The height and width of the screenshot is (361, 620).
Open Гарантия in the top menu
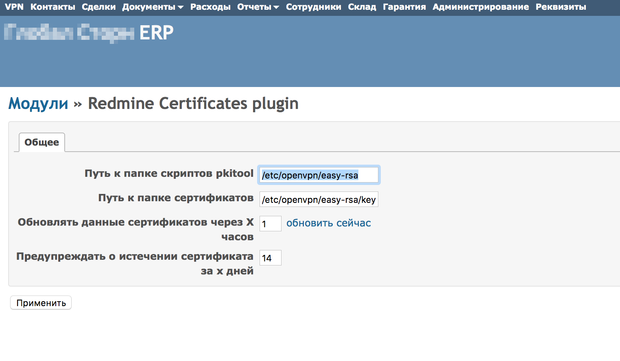click(404, 7)
